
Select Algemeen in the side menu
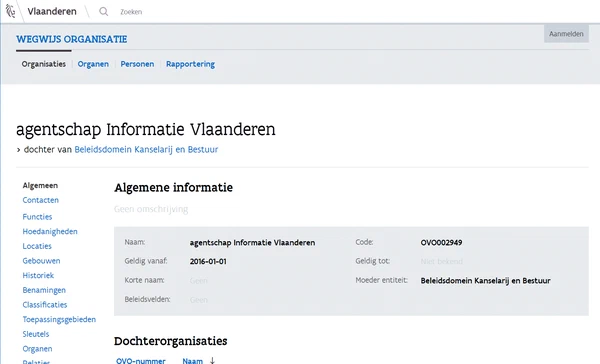click(40, 186)
